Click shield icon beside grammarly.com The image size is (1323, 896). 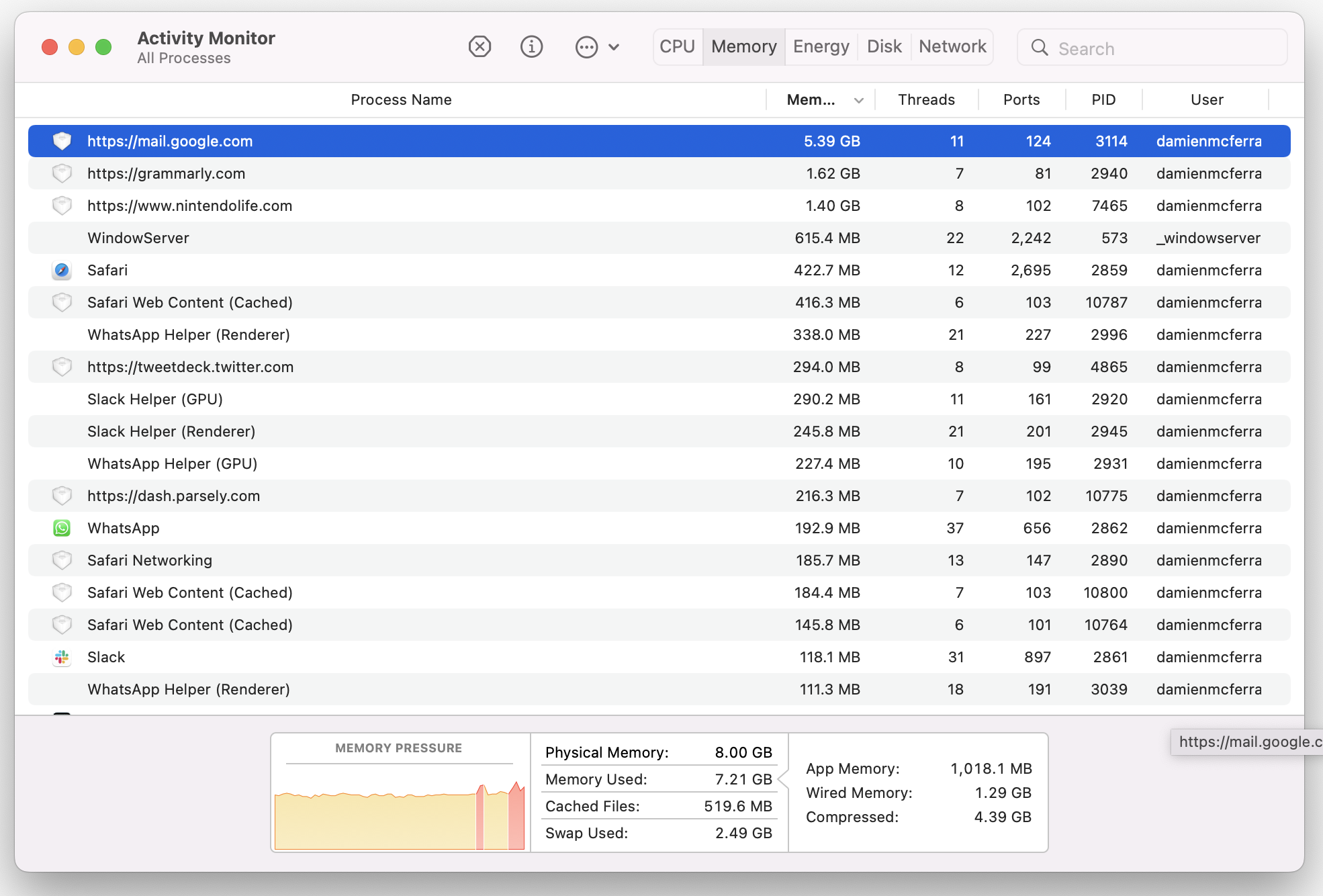(x=62, y=173)
